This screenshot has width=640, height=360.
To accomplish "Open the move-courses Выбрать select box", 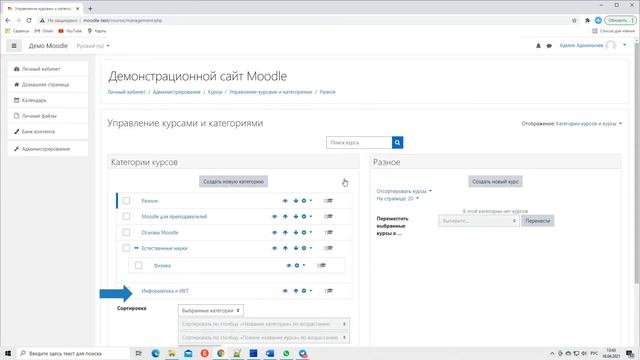I will [478, 221].
